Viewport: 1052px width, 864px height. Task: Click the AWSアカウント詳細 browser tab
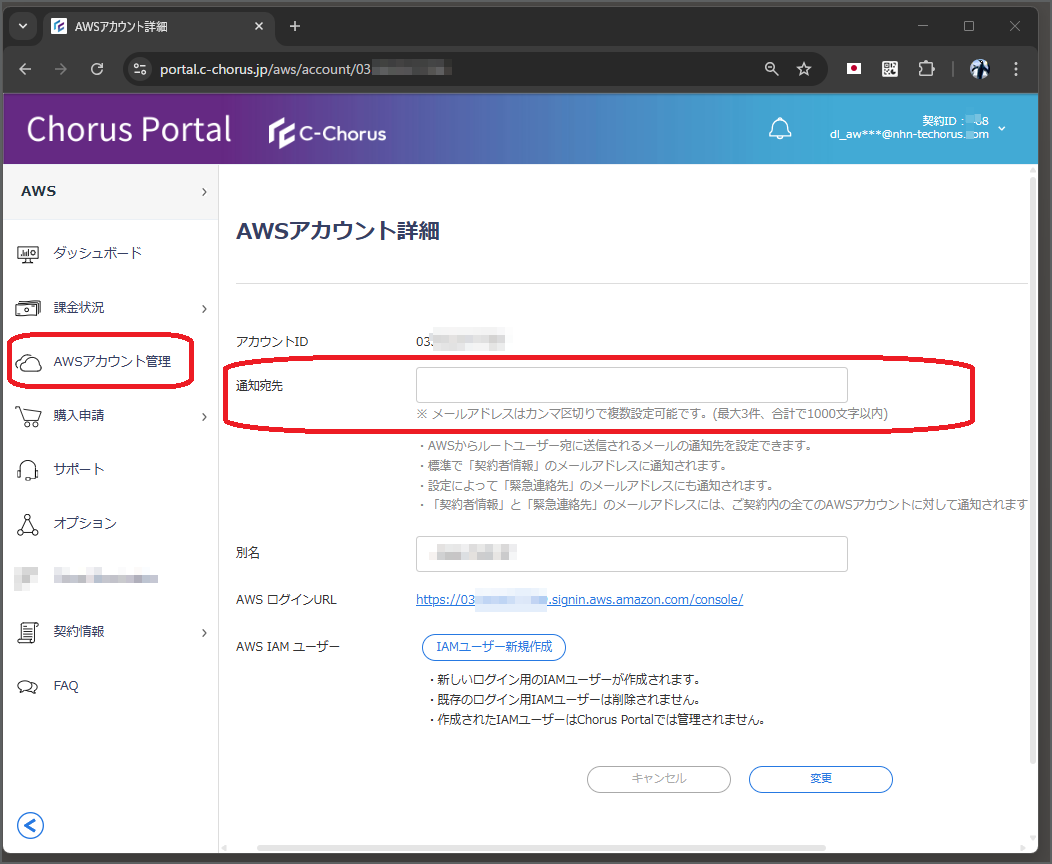(x=159, y=26)
